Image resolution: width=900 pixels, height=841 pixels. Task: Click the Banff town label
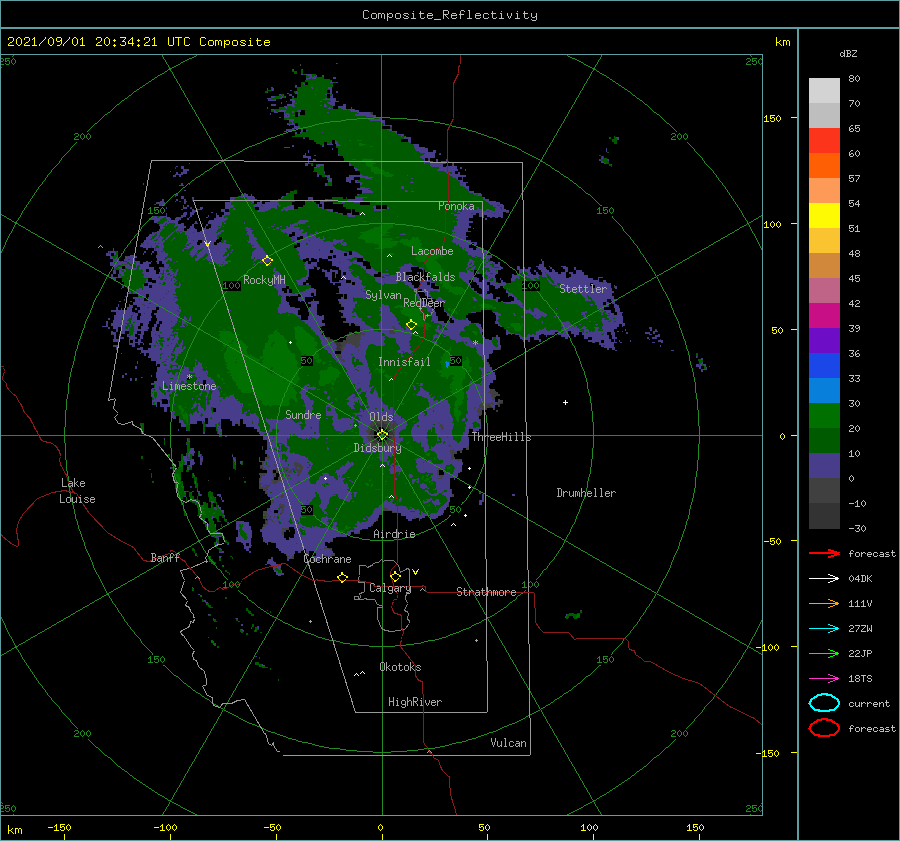(x=165, y=557)
